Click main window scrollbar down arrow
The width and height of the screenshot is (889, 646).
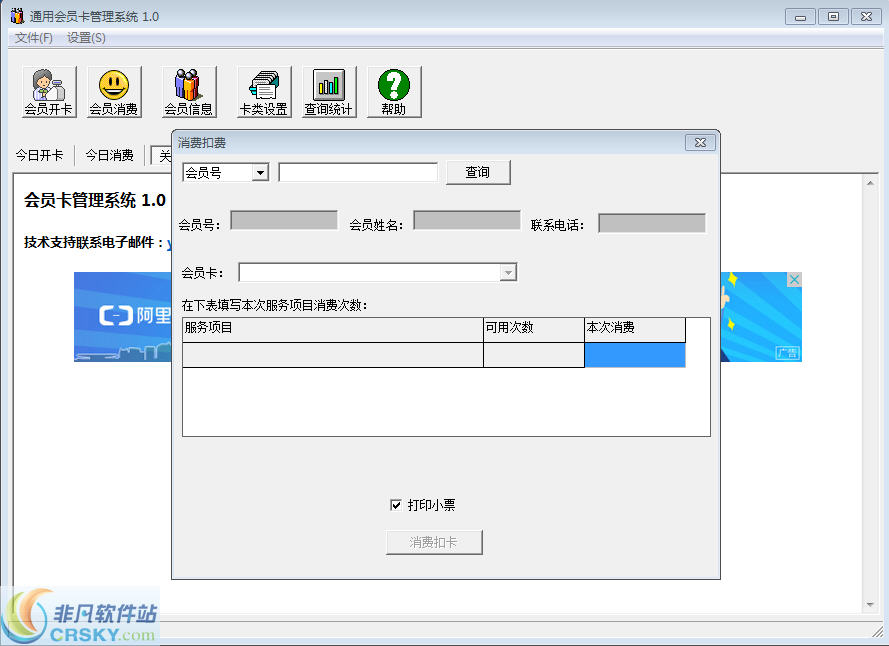point(870,605)
